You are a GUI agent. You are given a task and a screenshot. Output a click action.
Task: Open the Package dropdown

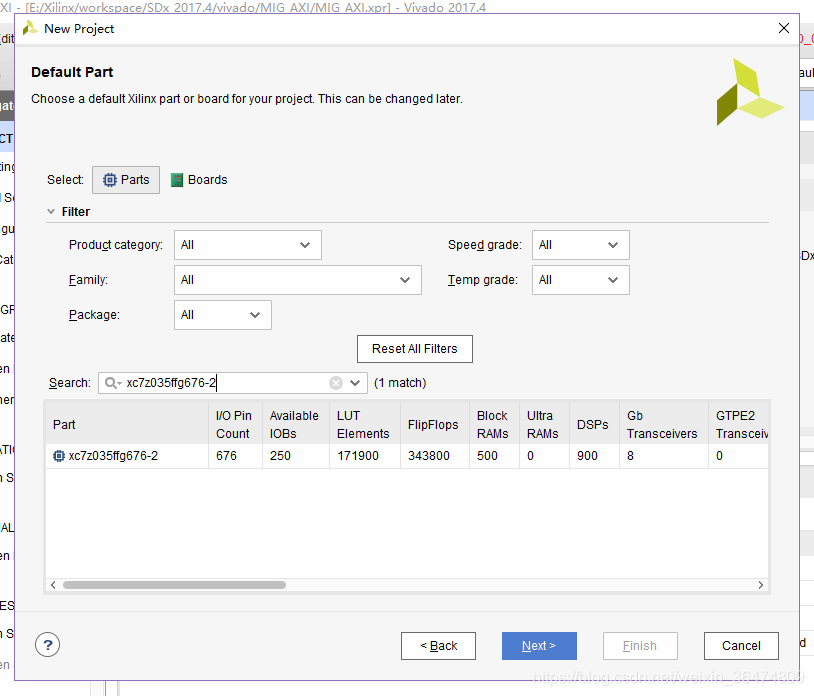222,315
